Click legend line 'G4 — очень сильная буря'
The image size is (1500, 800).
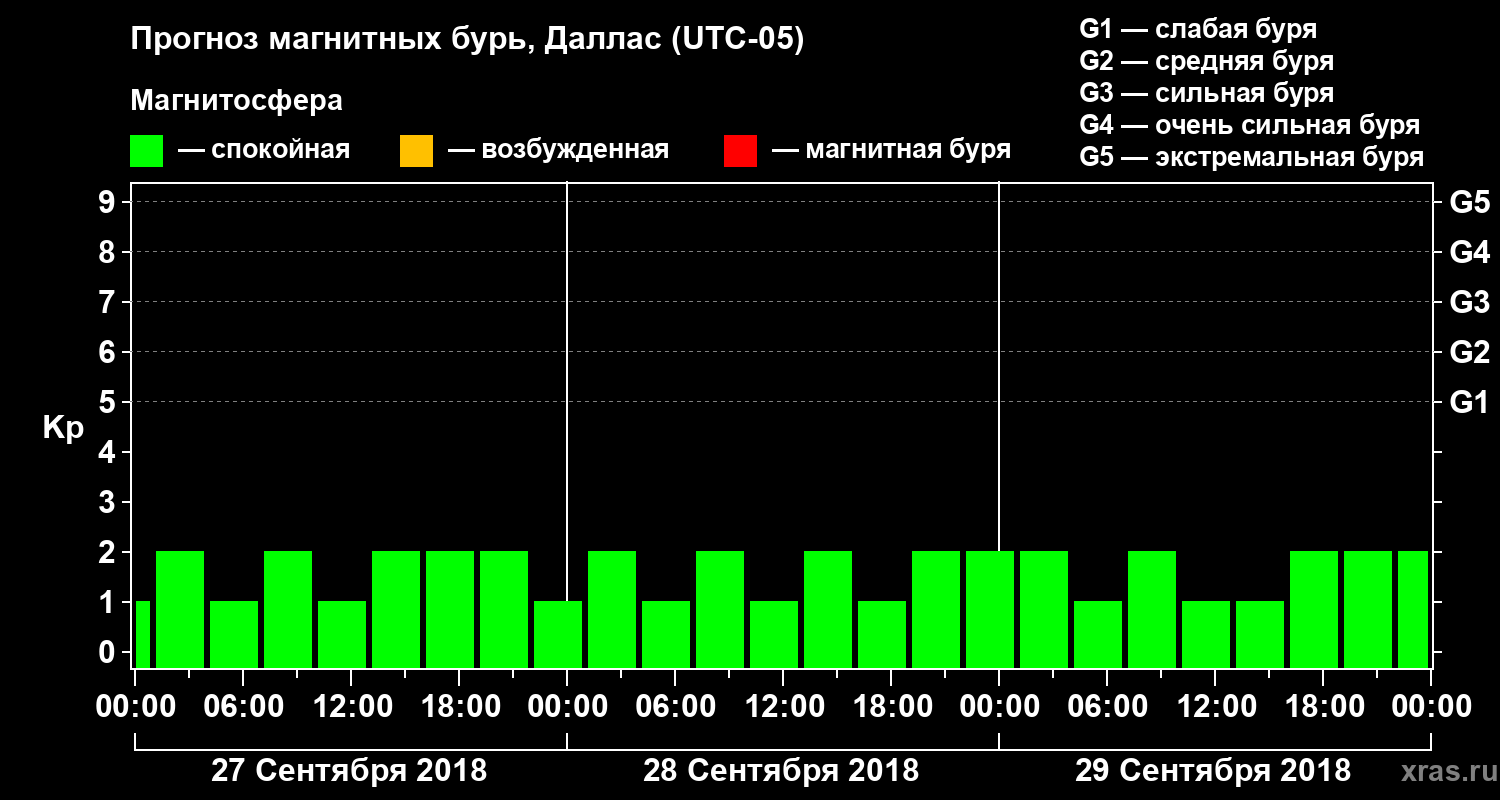[x=1250, y=125]
